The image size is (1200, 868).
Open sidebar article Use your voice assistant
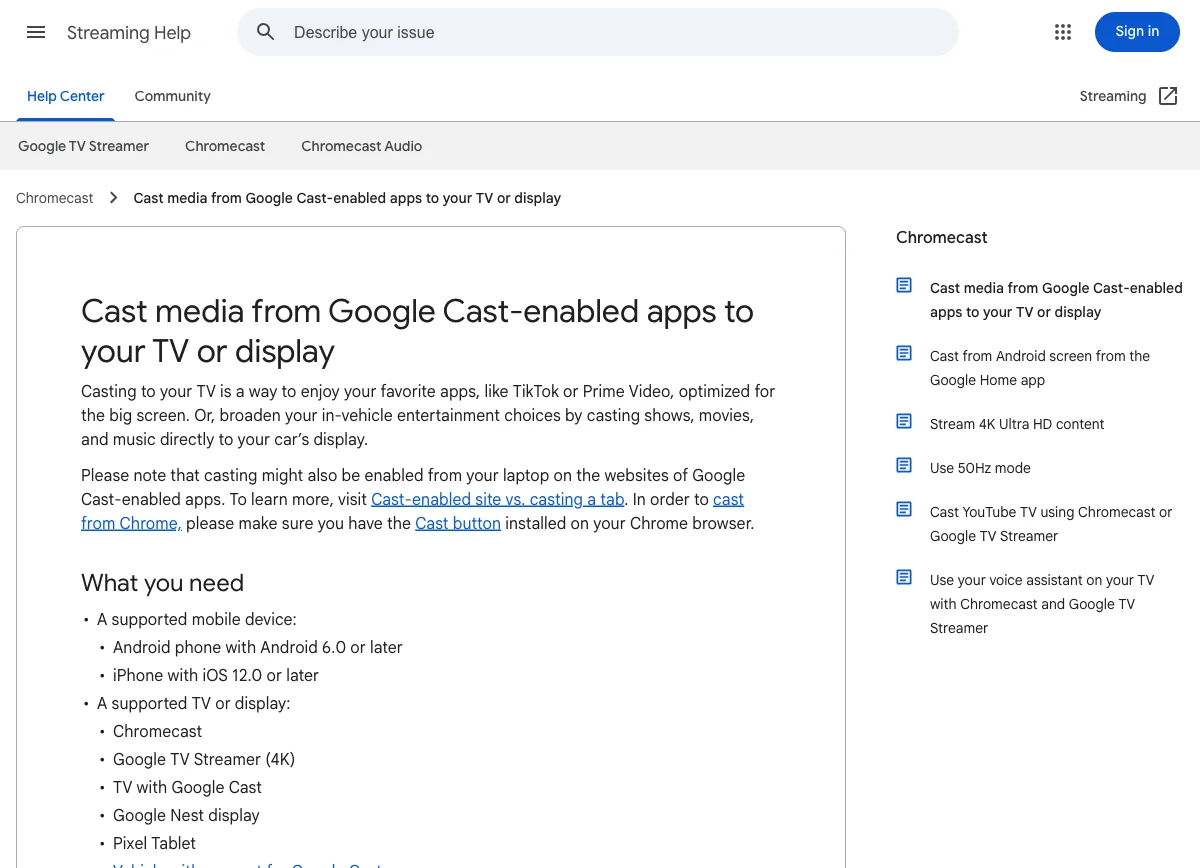tap(1042, 604)
